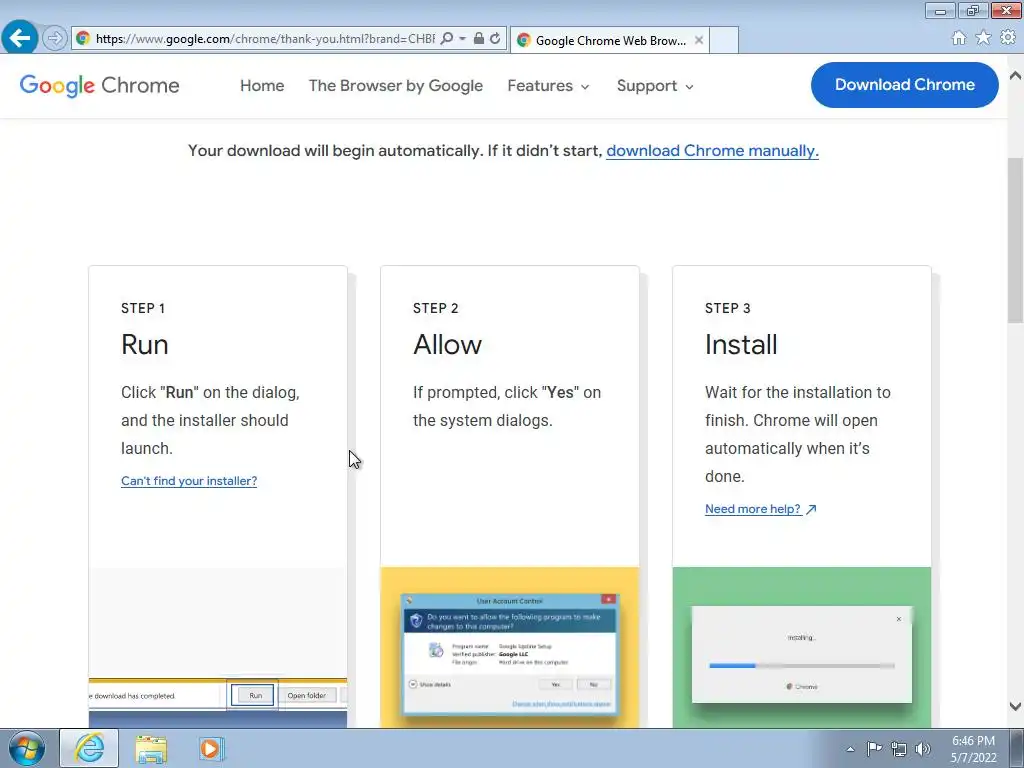
Task: Minimize the Internet Explorer window
Action: click(x=940, y=10)
